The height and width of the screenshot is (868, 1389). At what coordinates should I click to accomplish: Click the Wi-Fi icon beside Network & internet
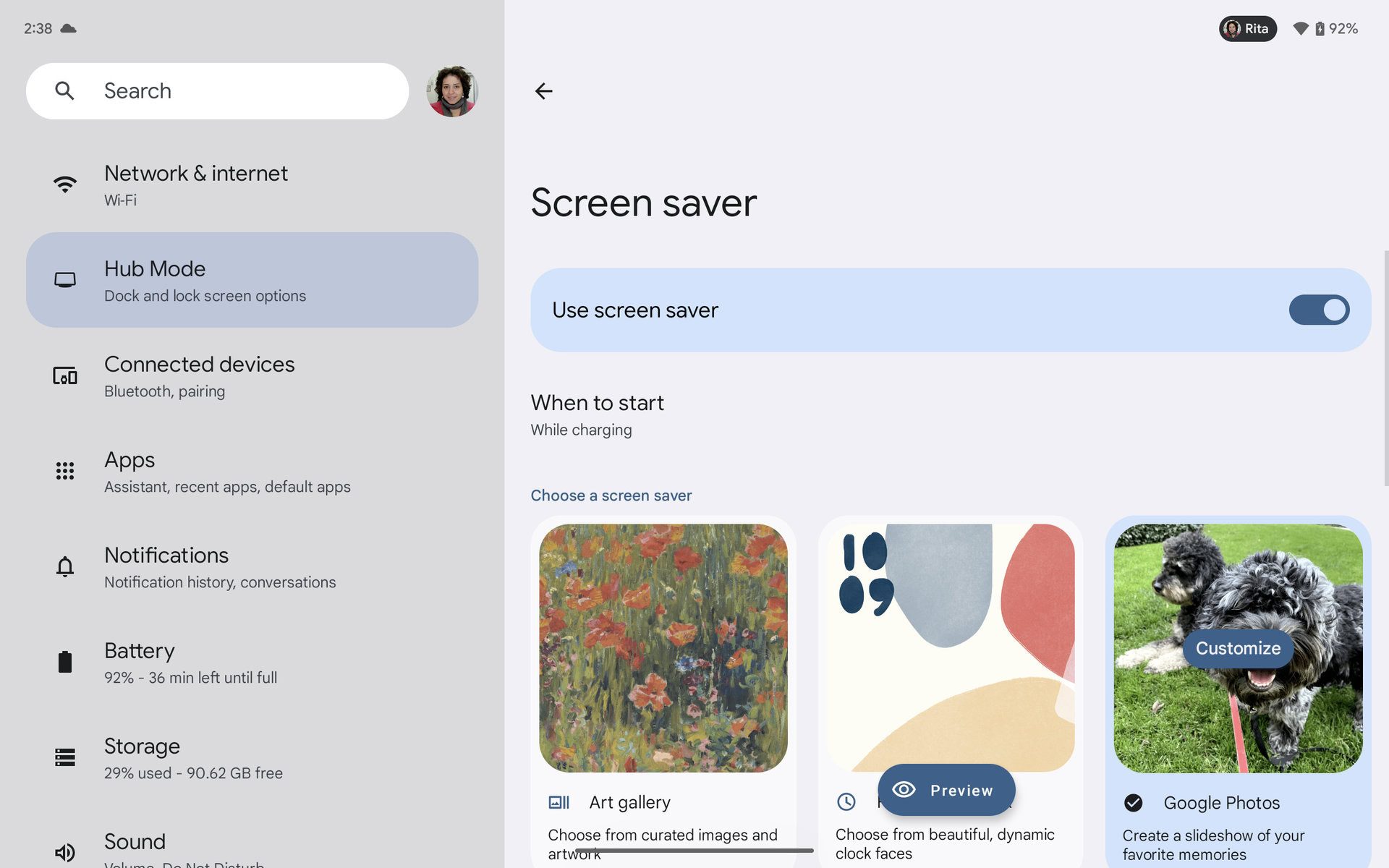click(x=65, y=184)
